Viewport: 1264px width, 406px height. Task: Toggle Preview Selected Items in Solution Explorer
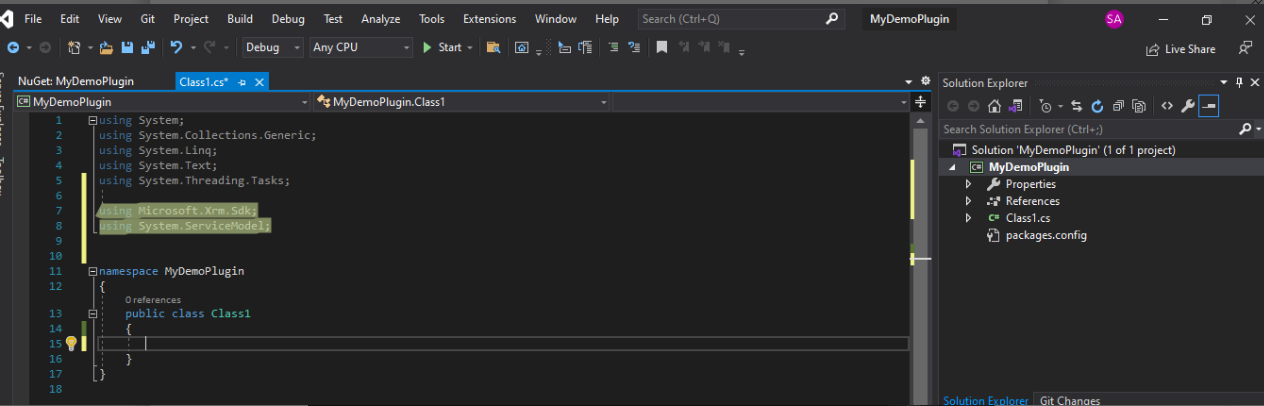(1209, 106)
